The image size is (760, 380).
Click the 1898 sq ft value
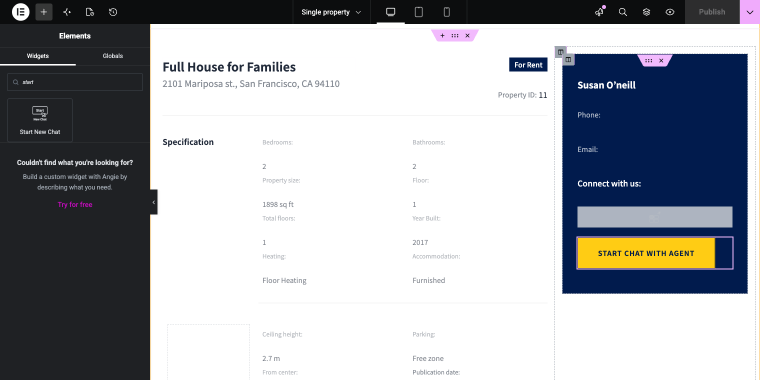tap(278, 204)
